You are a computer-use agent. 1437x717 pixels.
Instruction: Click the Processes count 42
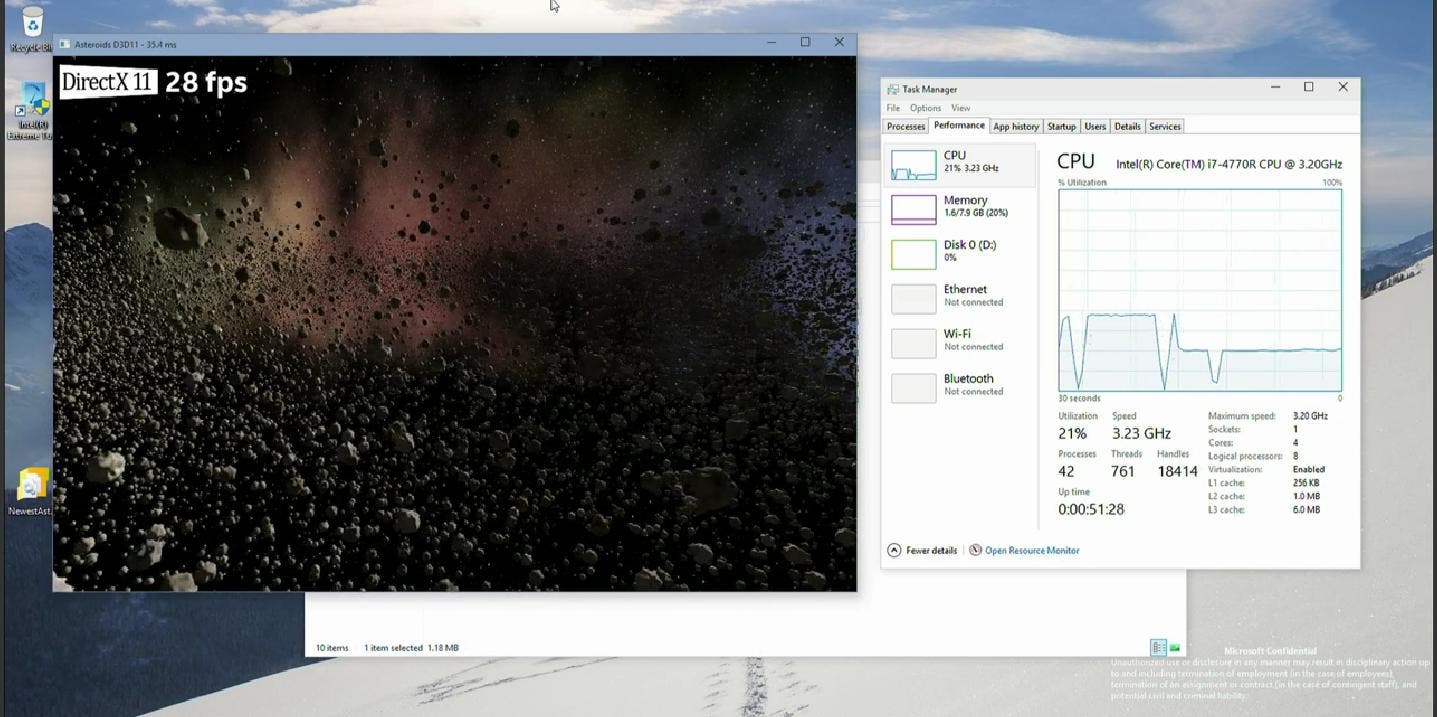click(1066, 471)
